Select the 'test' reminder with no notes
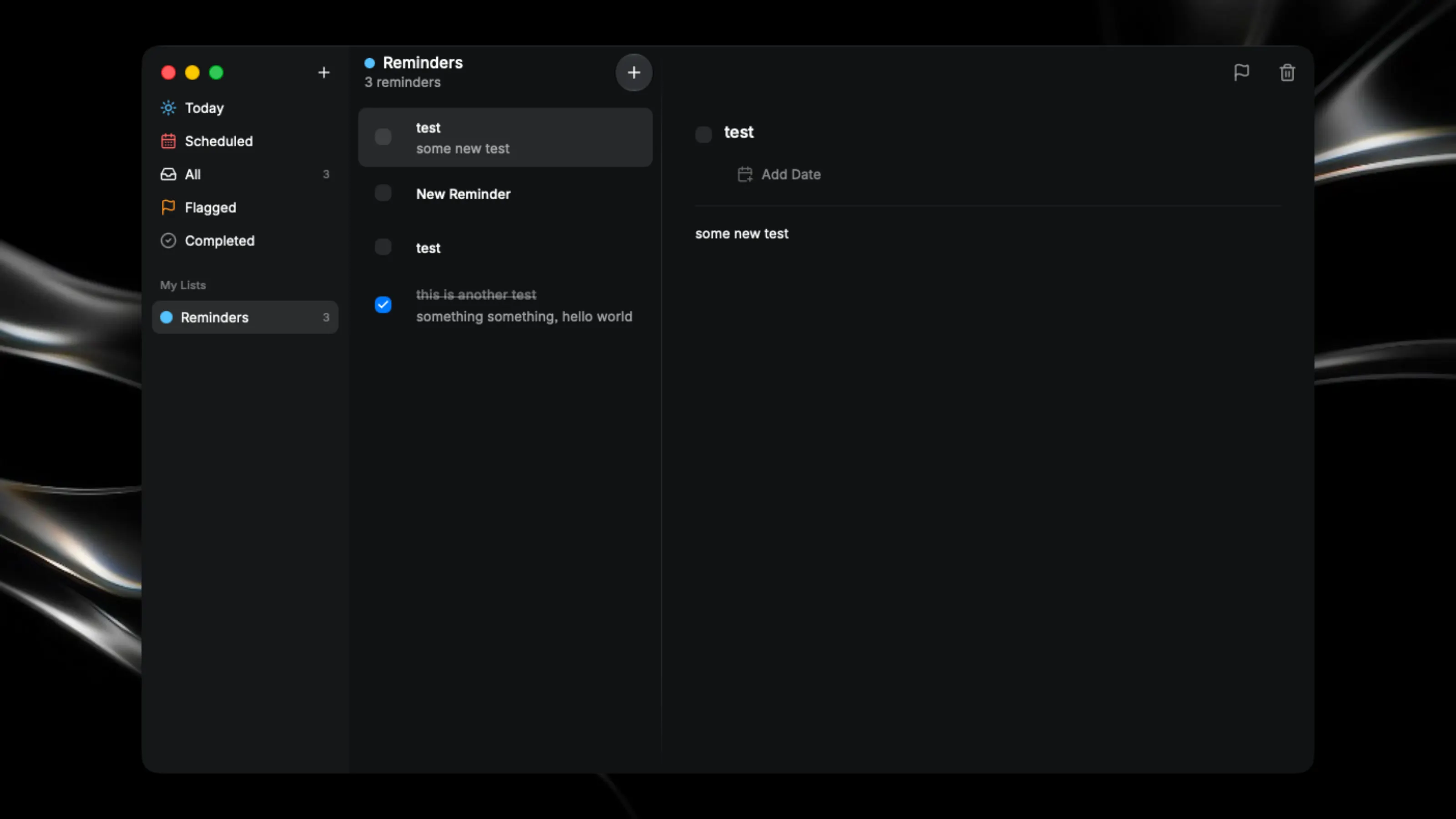This screenshot has height=819, width=1456. (x=506, y=247)
